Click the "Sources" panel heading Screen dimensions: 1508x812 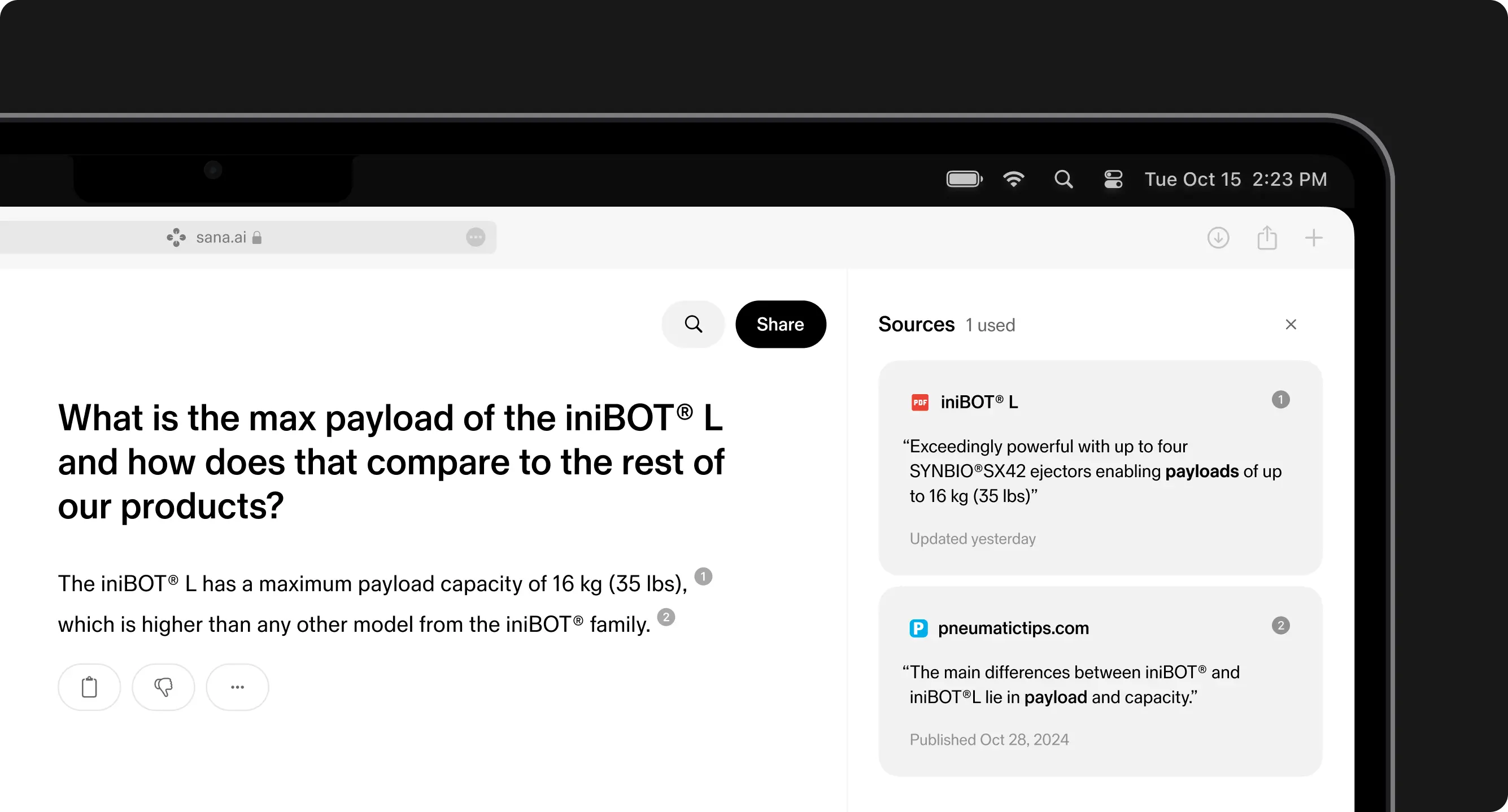point(916,324)
